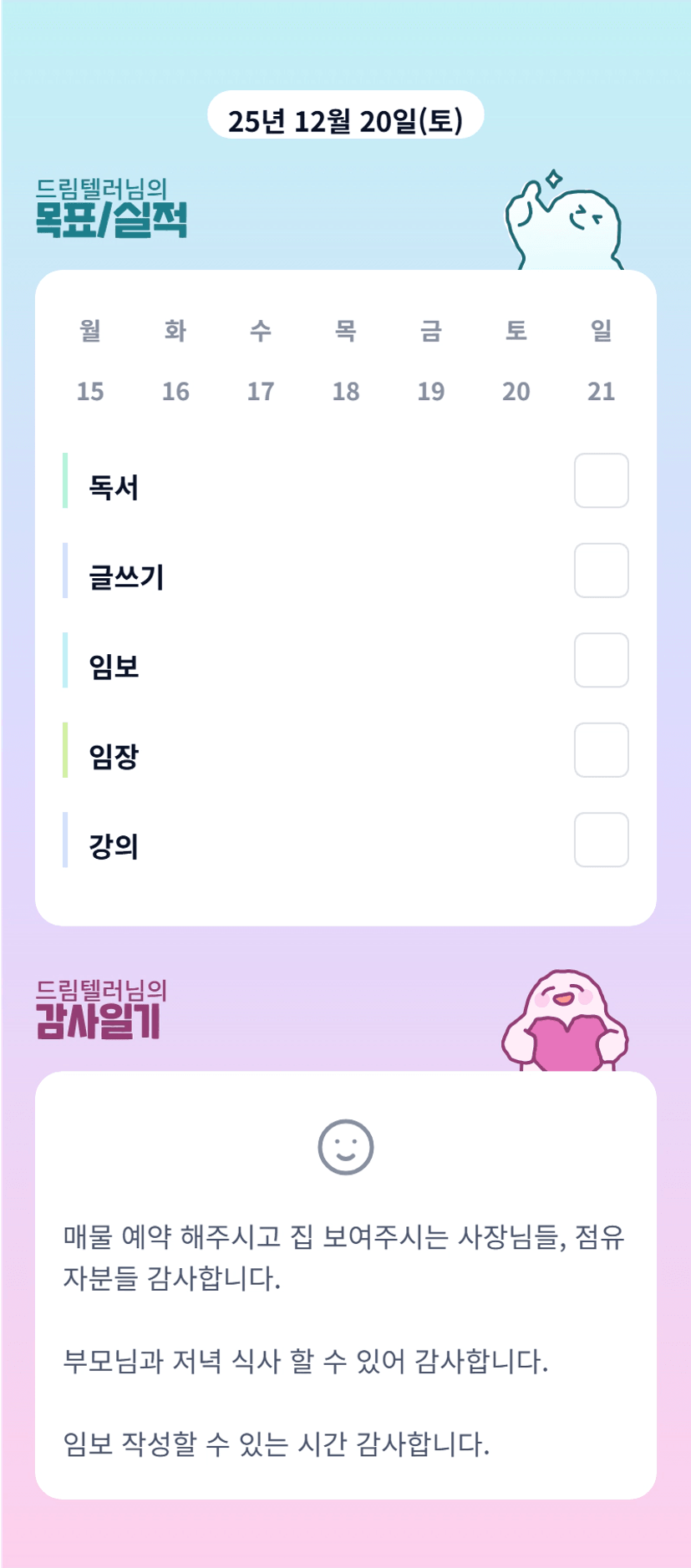The image size is (691, 1568).
Task: Tick the 강의 goal checkbox
Action: (601, 840)
